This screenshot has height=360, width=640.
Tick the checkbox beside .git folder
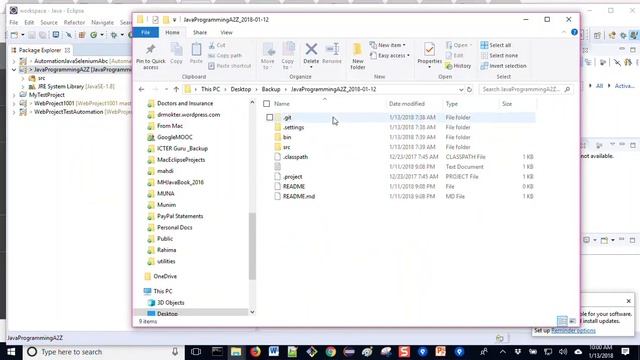269,118
